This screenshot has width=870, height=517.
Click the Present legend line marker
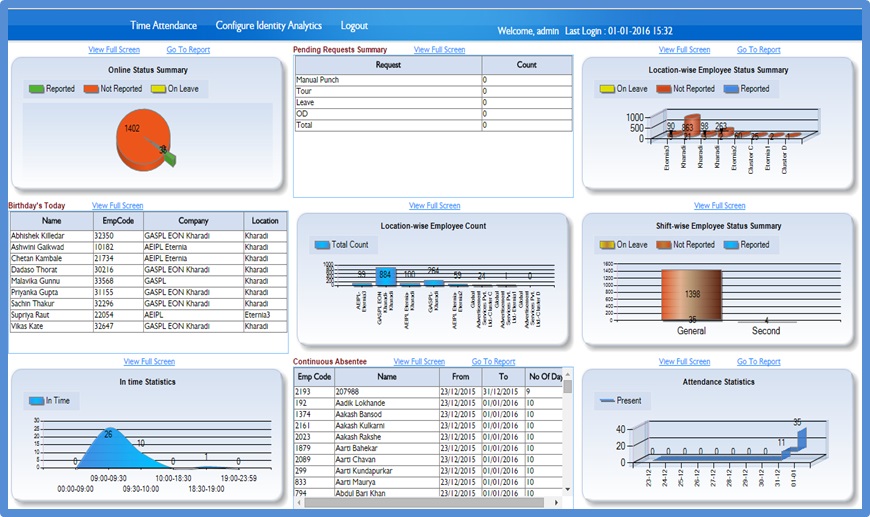point(607,401)
